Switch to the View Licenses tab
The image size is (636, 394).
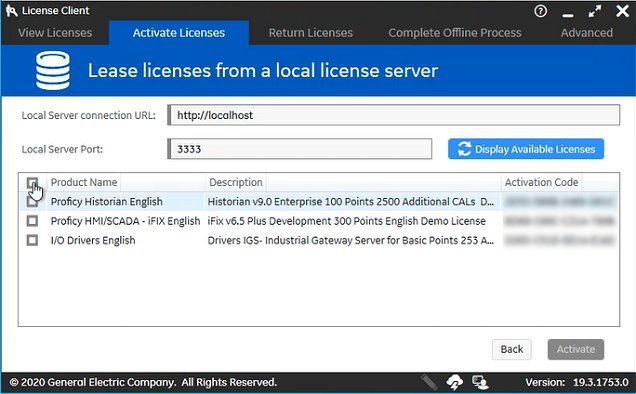point(55,32)
